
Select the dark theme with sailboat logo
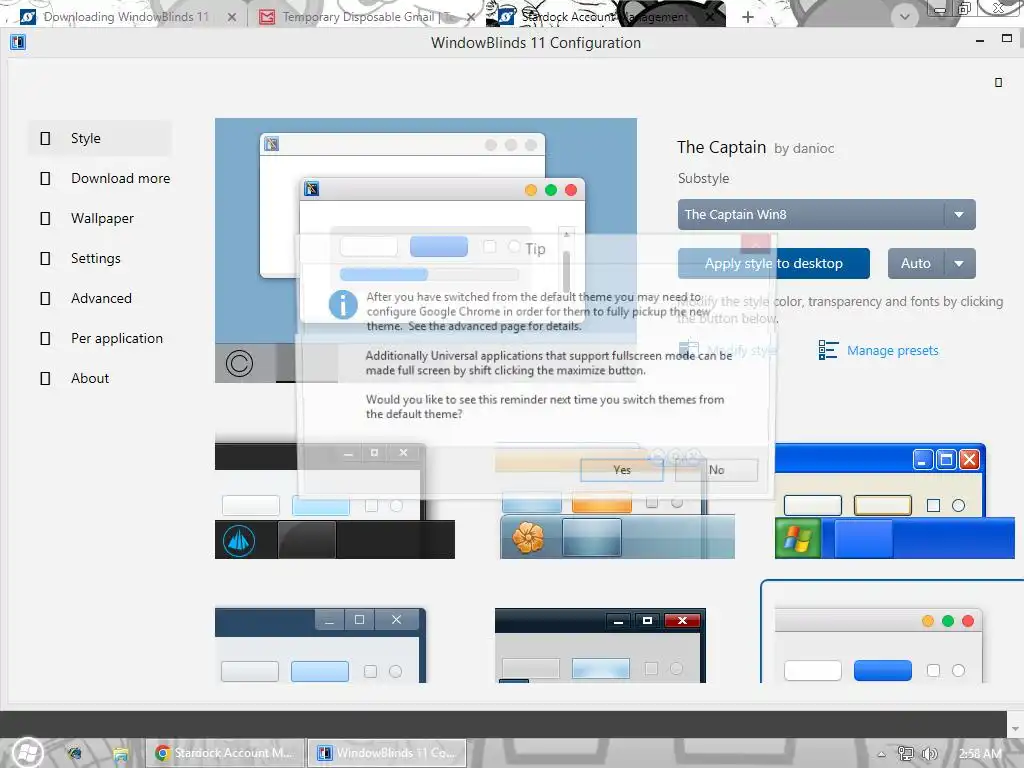click(x=334, y=501)
